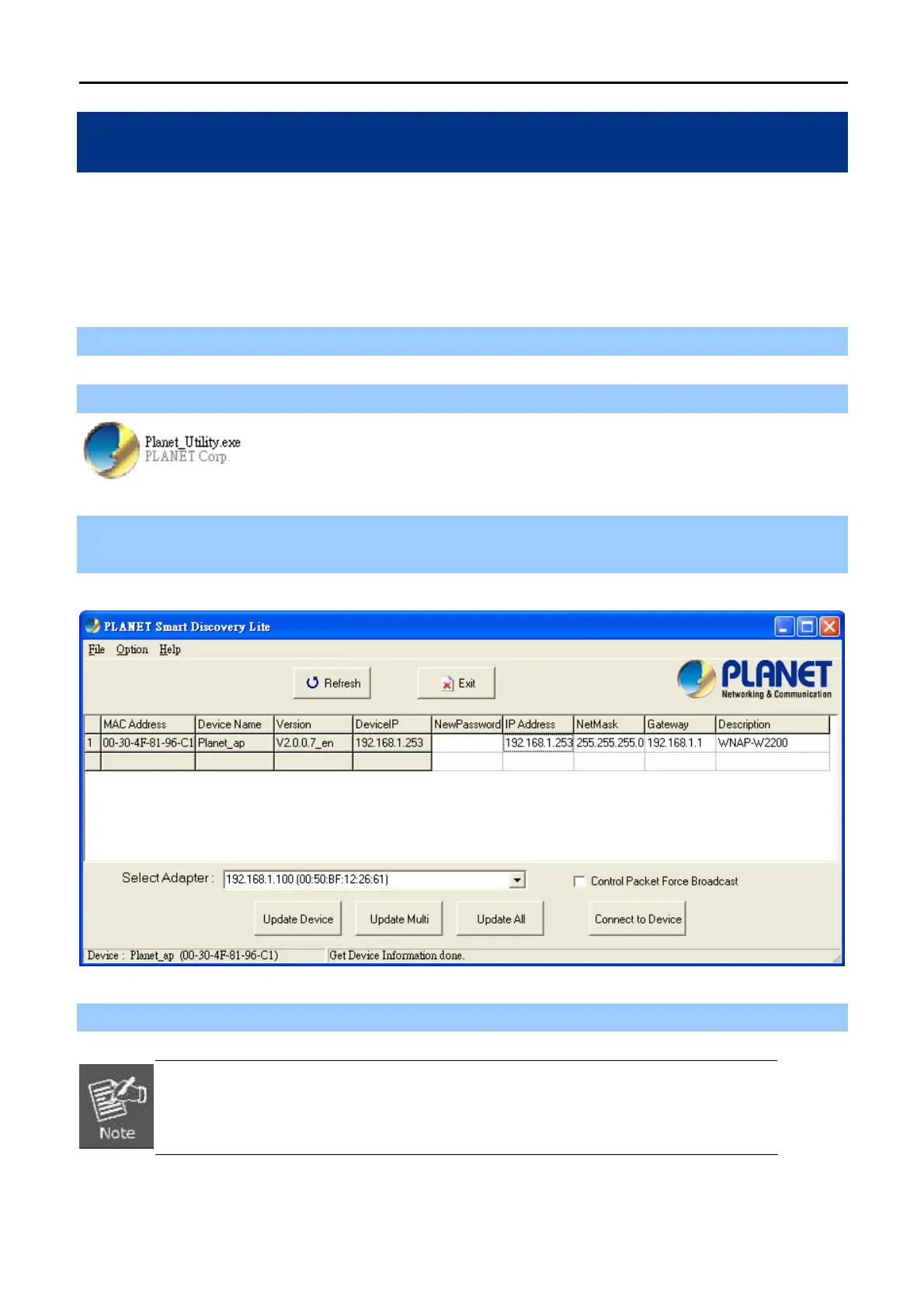Viewport: 924px width, 1308px height.
Task: Maximize the Smart Discovery Lite window
Action: point(808,626)
